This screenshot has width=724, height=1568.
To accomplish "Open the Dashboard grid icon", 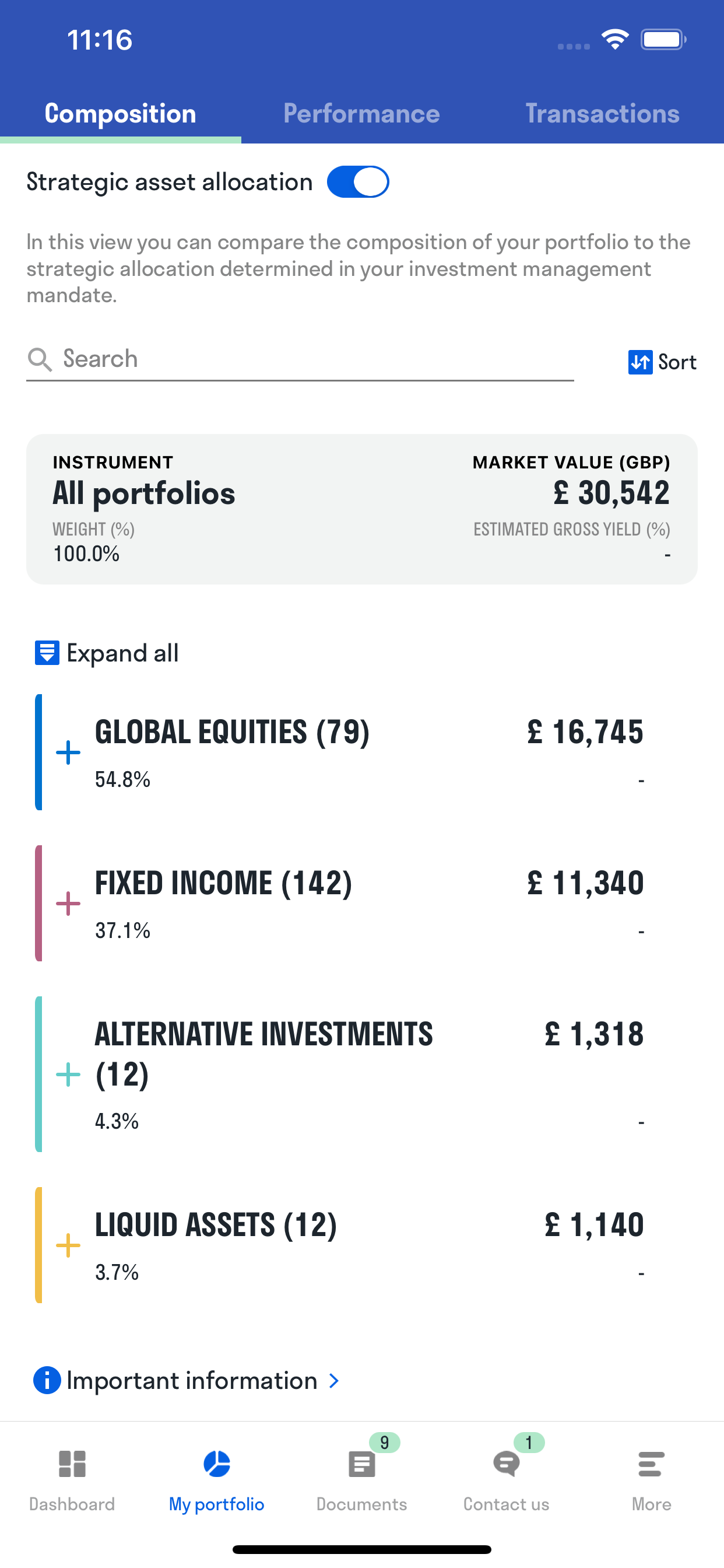I will [x=72, y=1464].
